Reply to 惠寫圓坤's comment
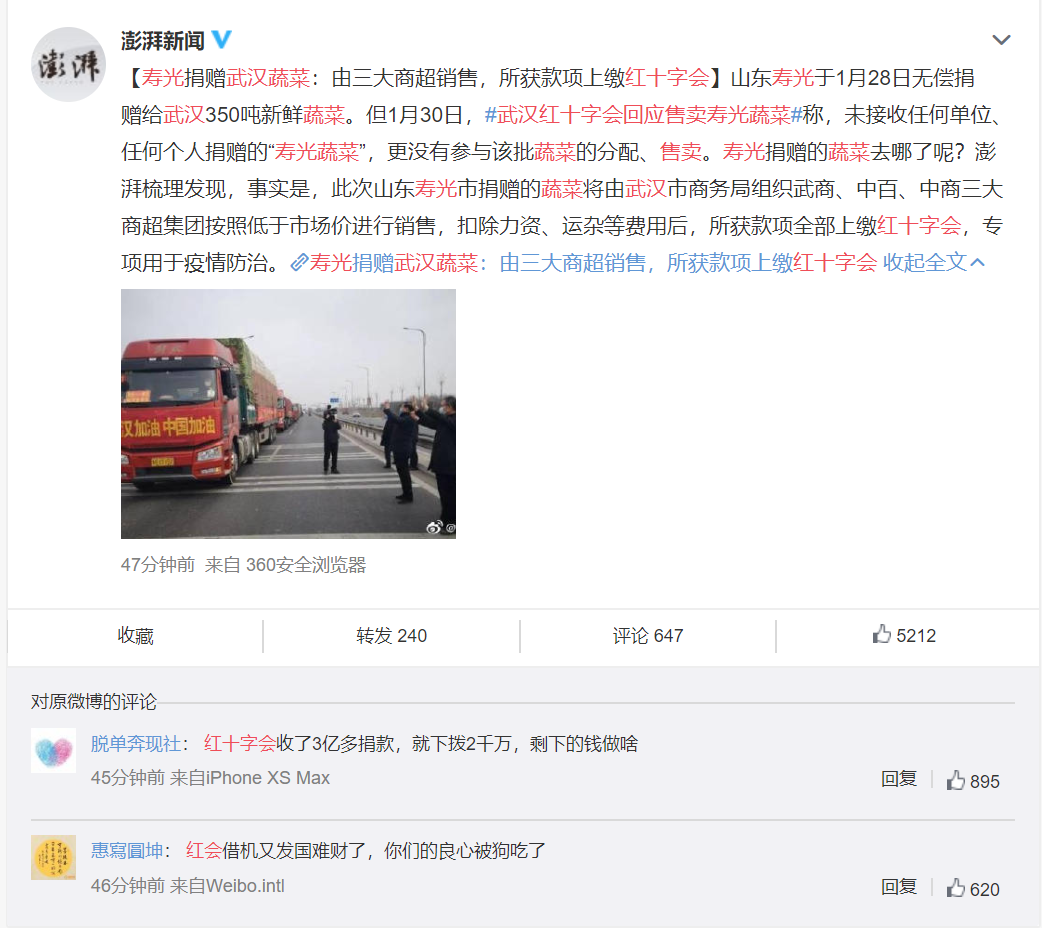This screenshot has width=1042, height=928. 898,887
